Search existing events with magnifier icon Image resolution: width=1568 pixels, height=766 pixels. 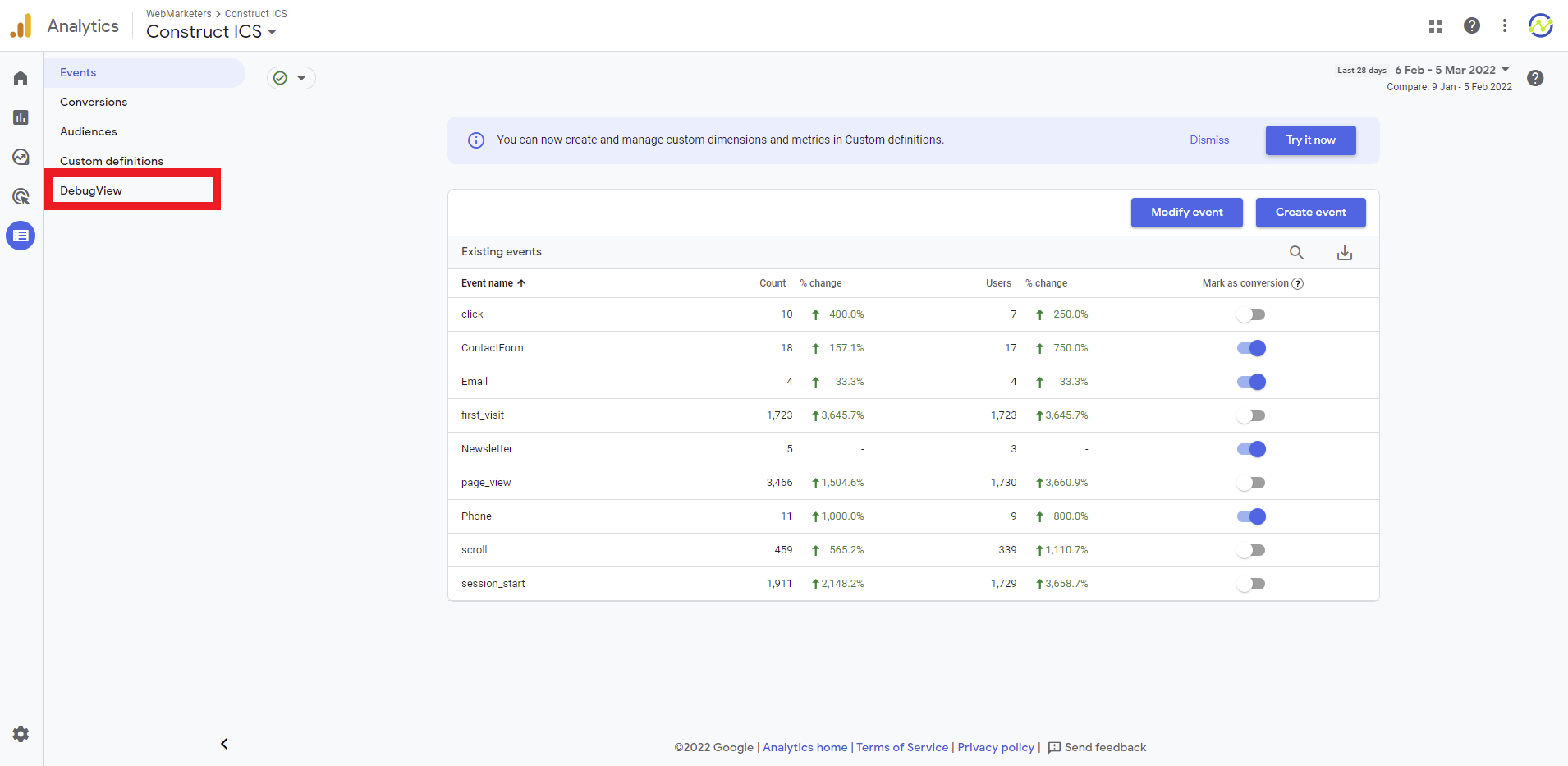(x=1296, y=253)
